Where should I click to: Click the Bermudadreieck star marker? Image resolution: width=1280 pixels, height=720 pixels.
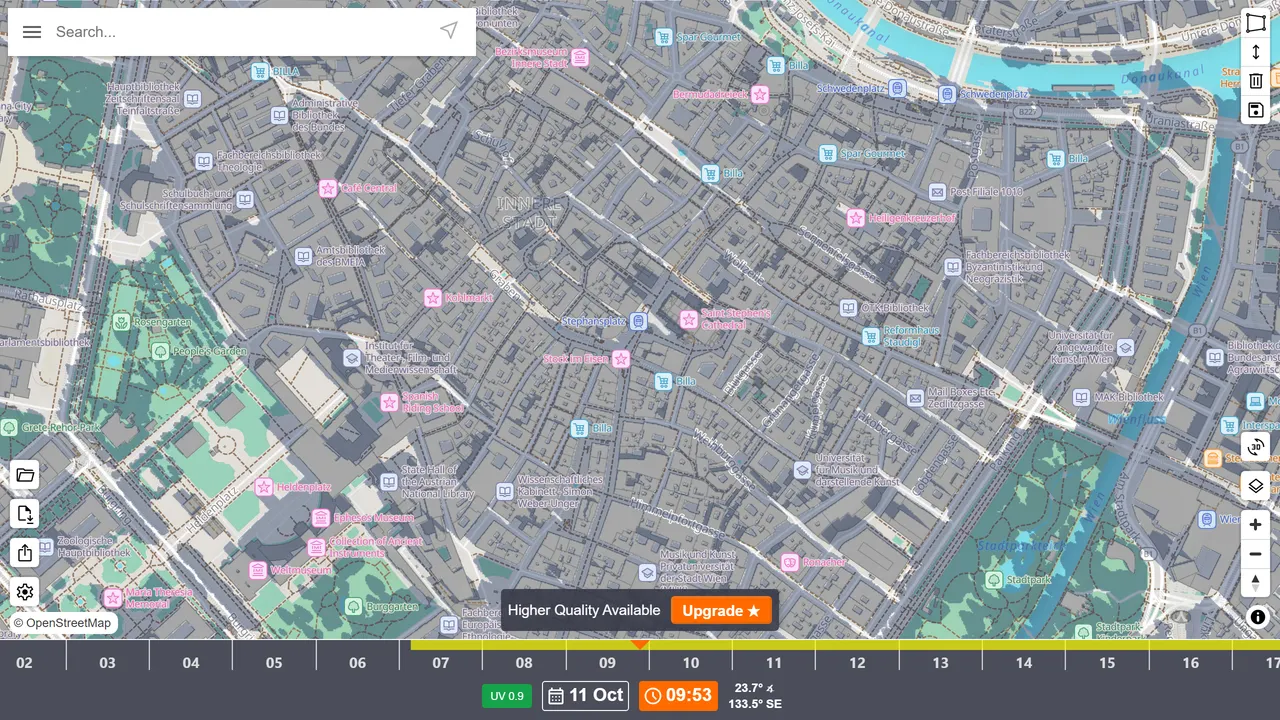tap(760, 94)
